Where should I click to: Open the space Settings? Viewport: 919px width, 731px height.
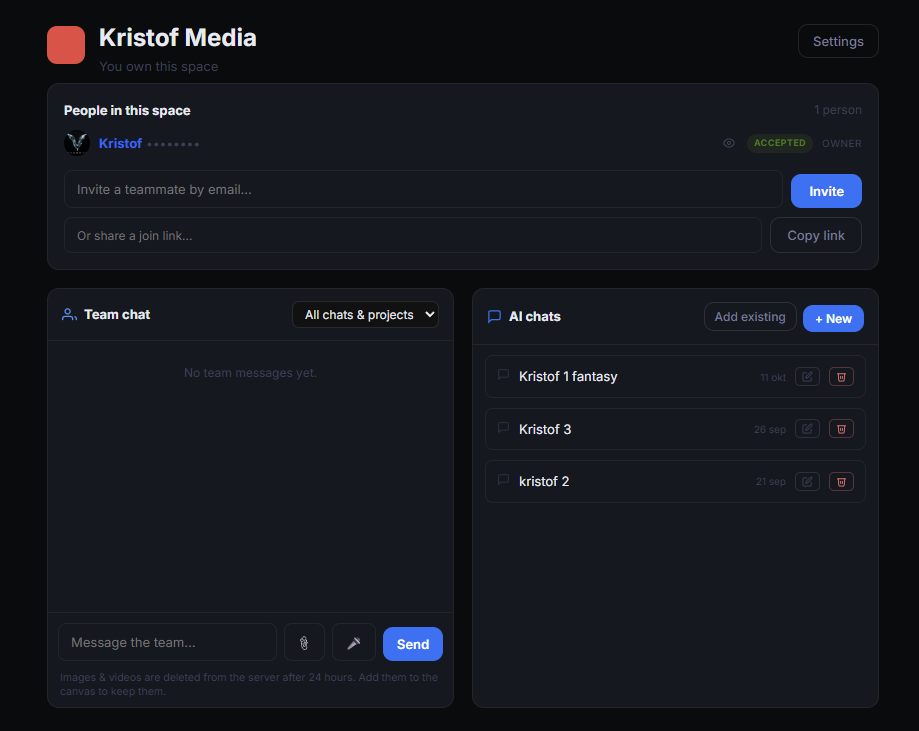(838, 41)
